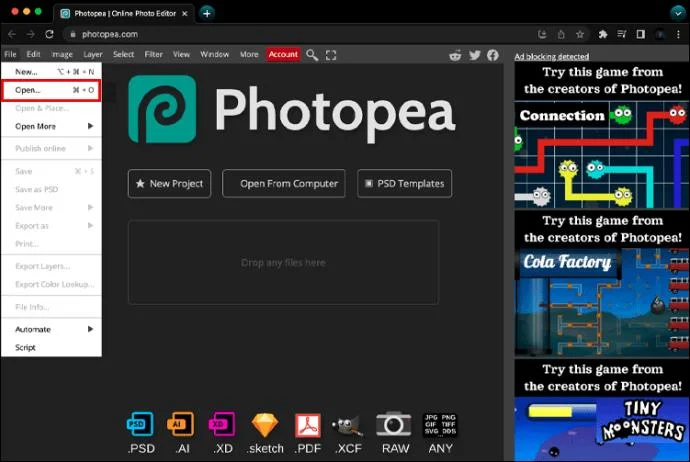
Task: Choose Open... from File menu
Action: (x=51, y=90)
